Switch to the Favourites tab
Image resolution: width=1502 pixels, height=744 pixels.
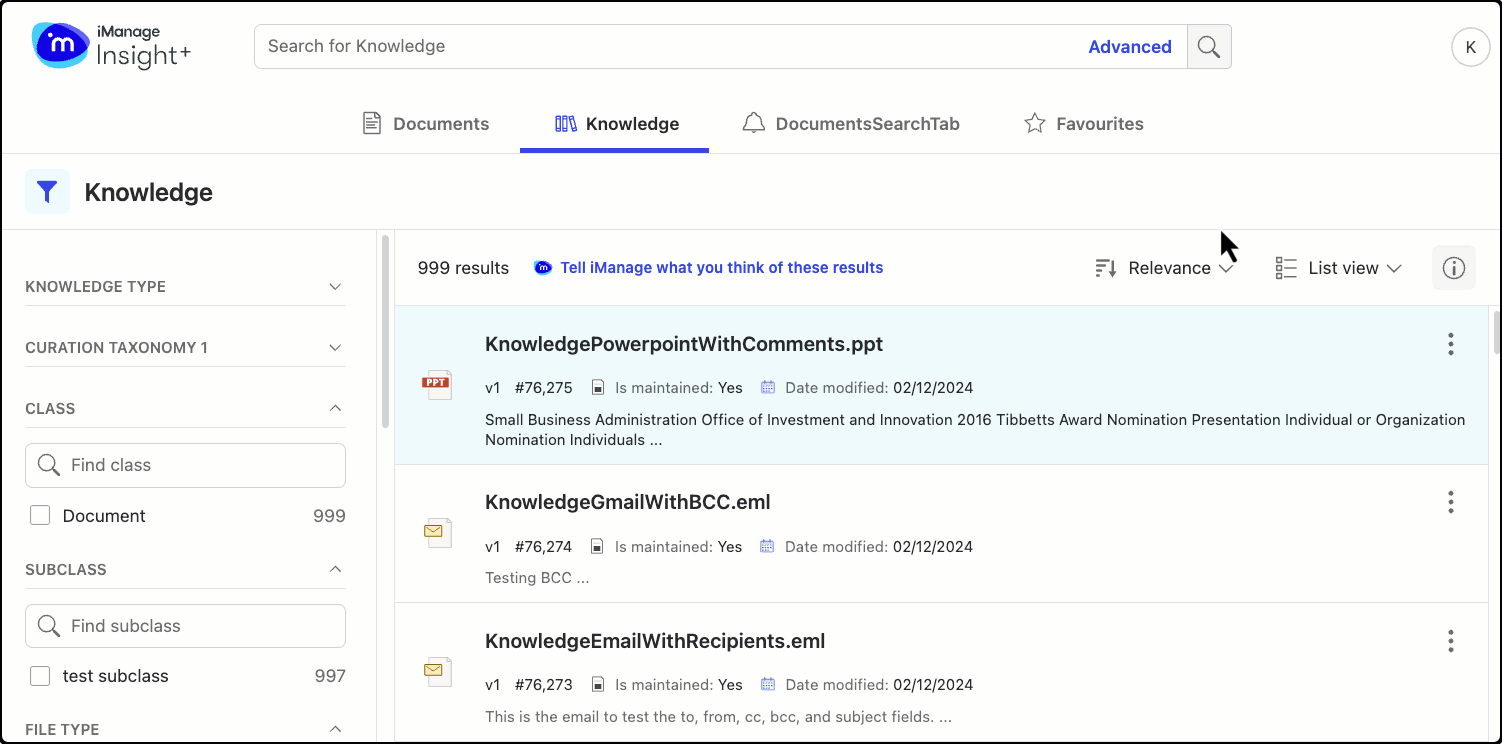tap(1084, 124)
